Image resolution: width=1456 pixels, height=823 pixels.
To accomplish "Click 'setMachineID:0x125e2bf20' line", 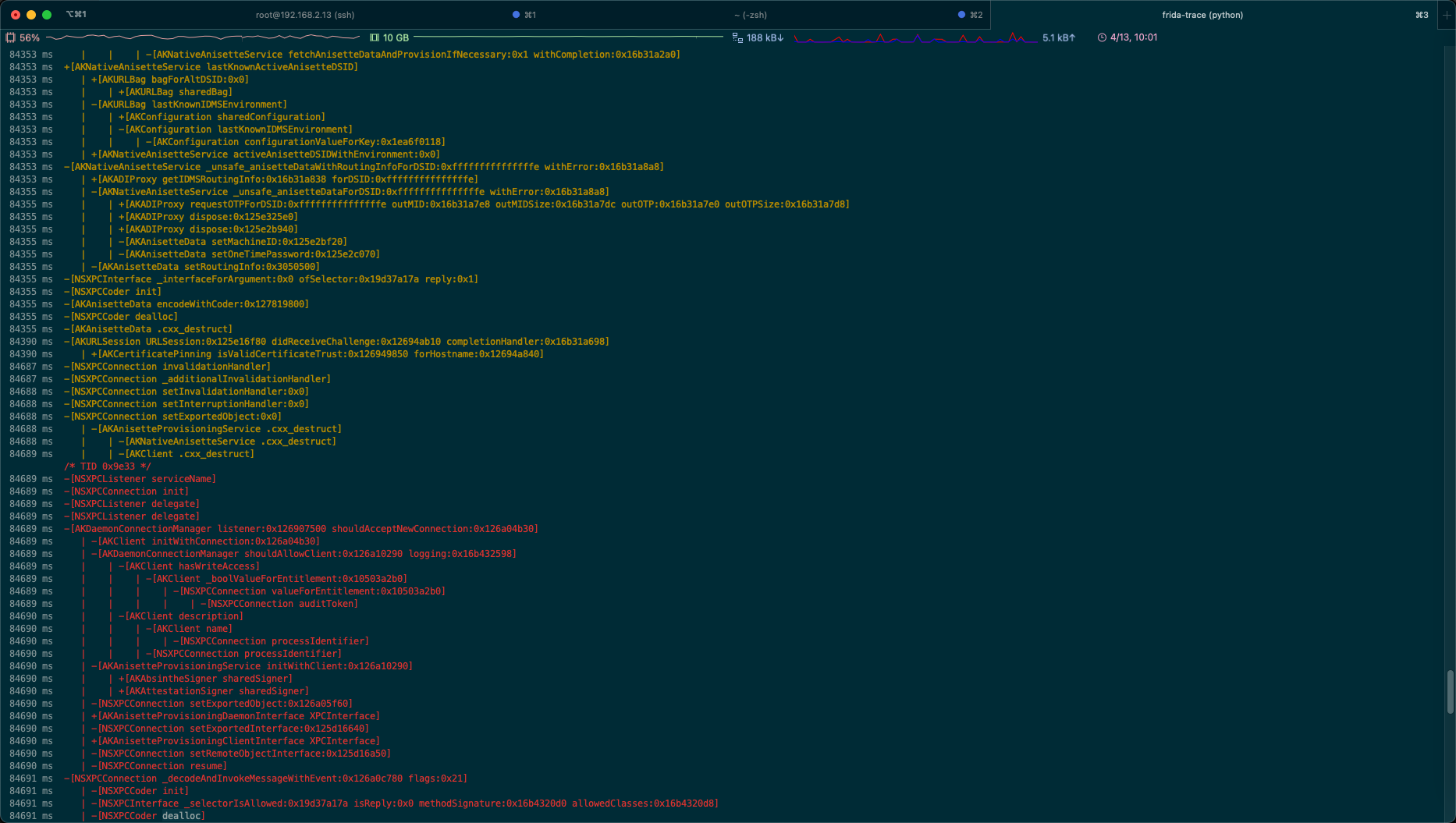I will pos(233,242).
